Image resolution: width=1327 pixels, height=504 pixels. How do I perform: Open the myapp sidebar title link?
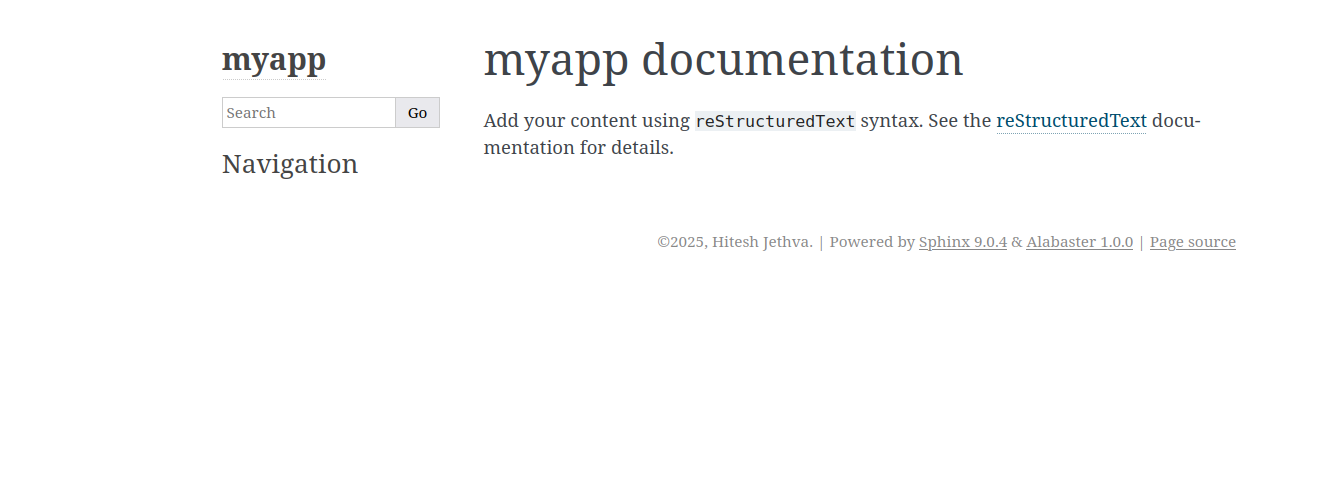(273, 61)
